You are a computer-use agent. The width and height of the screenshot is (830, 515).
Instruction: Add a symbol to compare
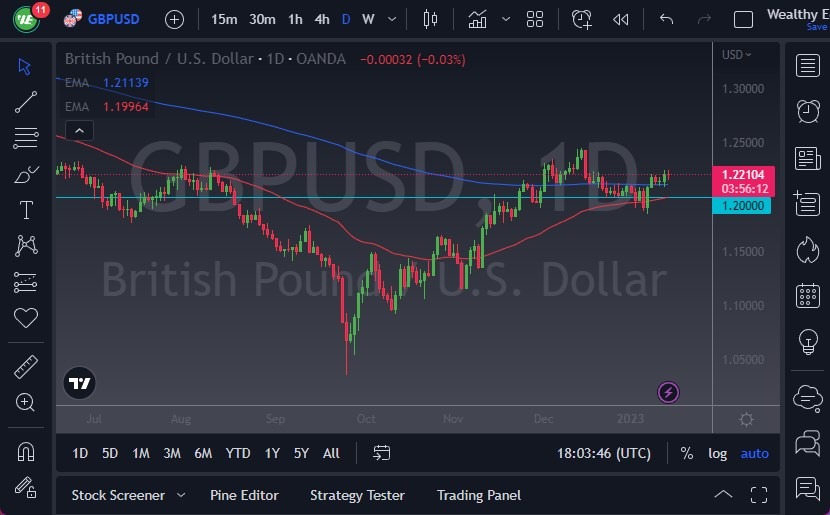[174, 20]
